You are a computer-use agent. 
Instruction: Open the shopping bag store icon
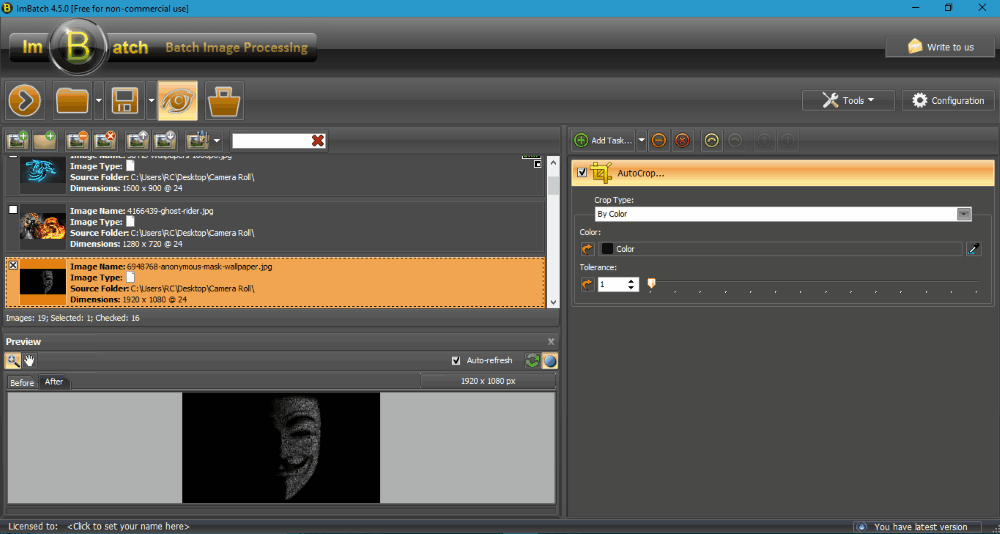tap(224, 101)
